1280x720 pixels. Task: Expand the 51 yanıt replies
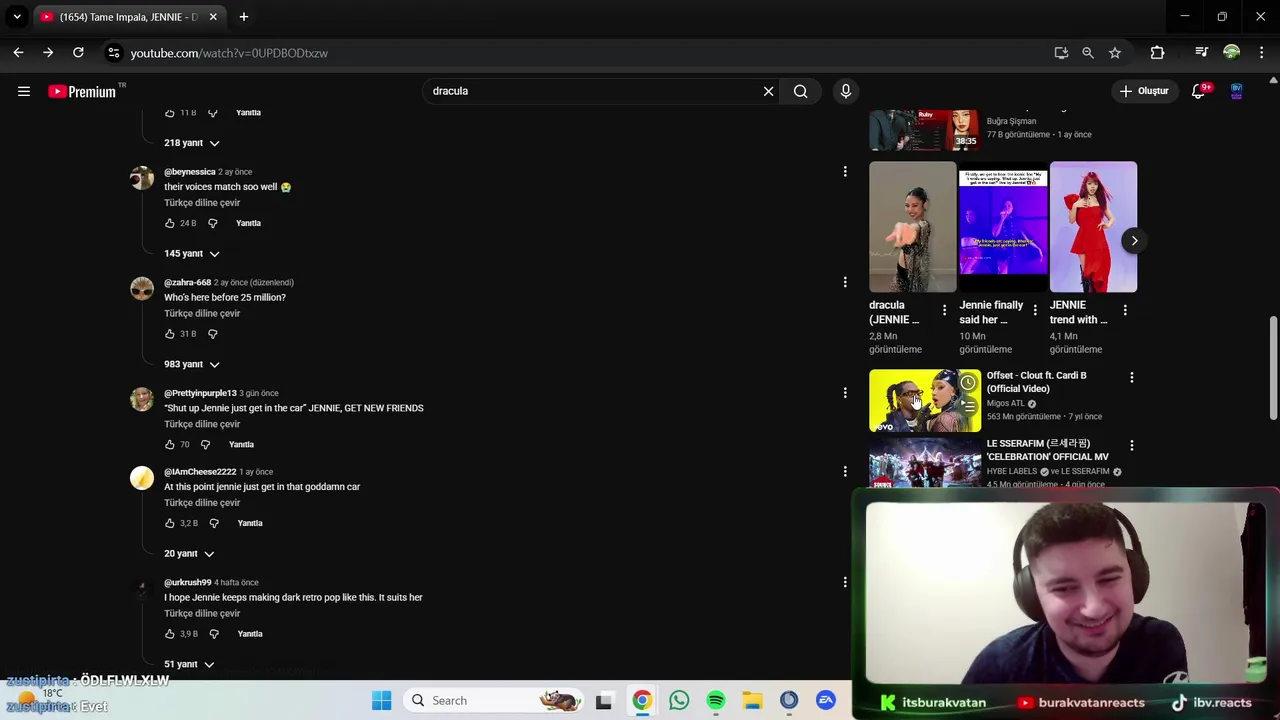[x=188, y=664]
